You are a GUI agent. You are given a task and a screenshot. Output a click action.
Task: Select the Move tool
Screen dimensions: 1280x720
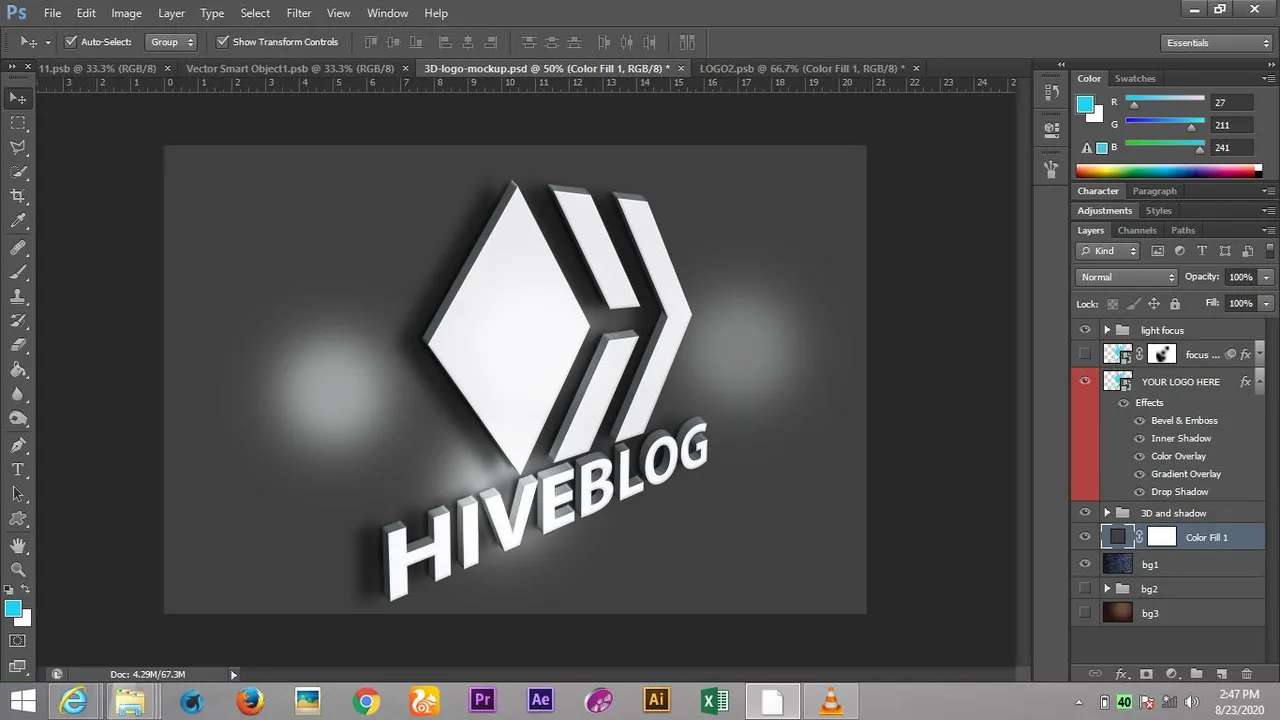18,98
